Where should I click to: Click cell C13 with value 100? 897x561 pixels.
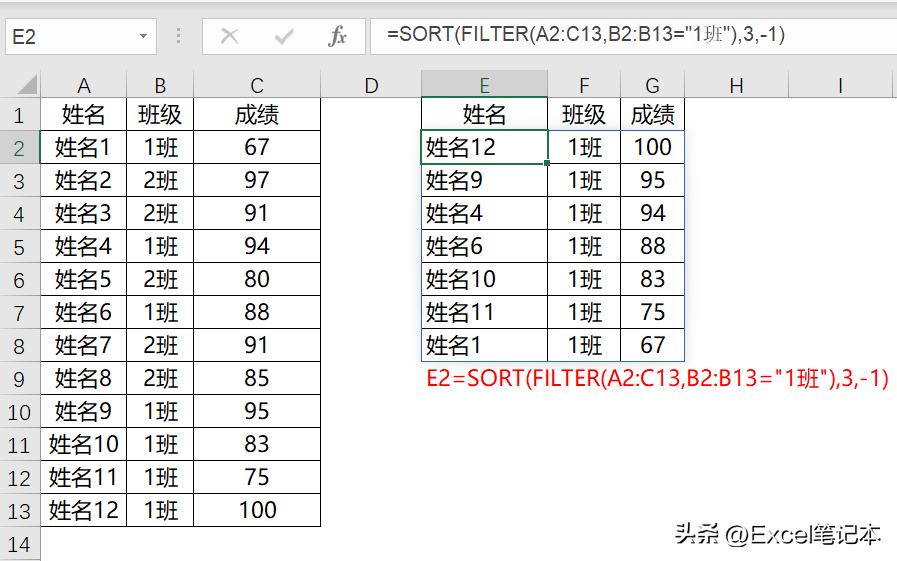click(x=257, y=510)
